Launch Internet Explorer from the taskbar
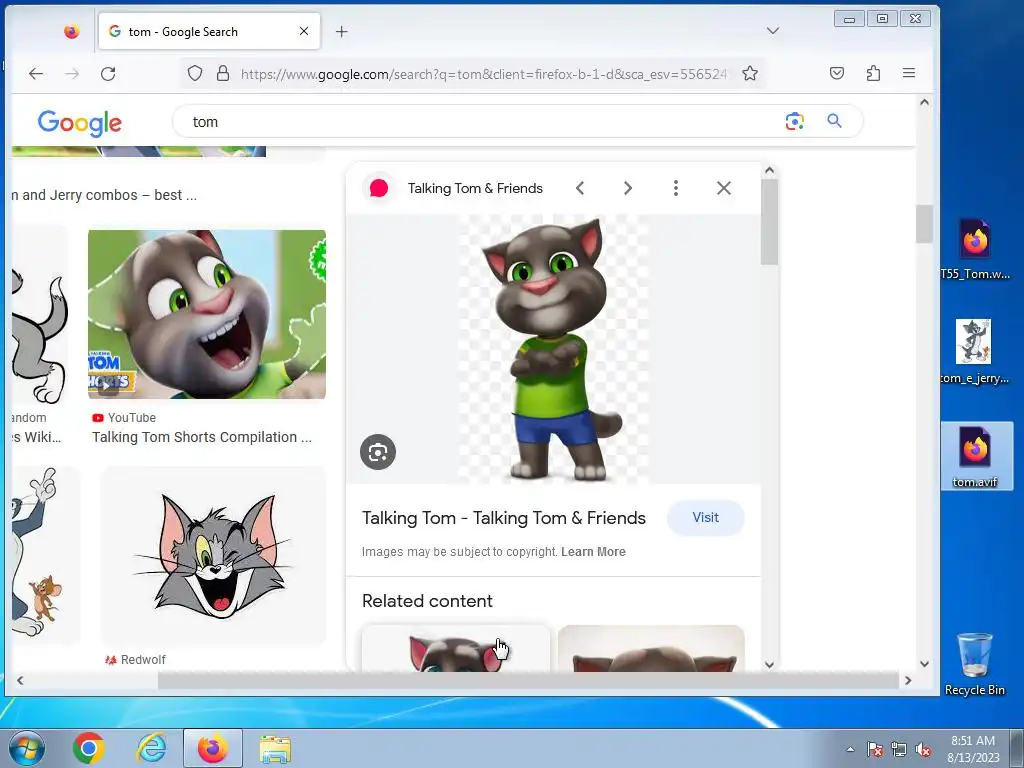The width and height of the screenshot is (1024, 768). click(151, 748)
